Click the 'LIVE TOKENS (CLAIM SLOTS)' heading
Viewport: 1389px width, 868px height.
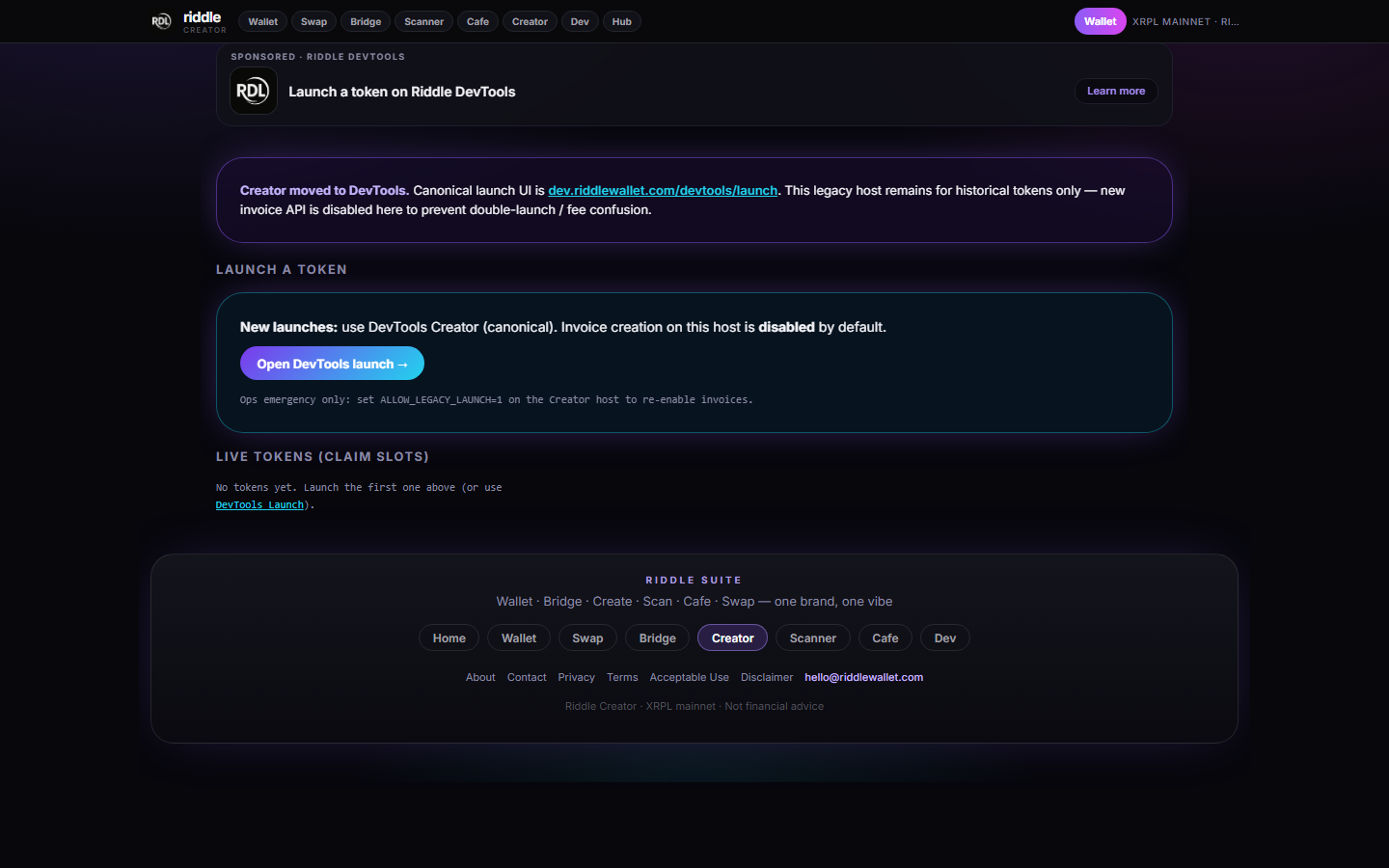[322, 457]
